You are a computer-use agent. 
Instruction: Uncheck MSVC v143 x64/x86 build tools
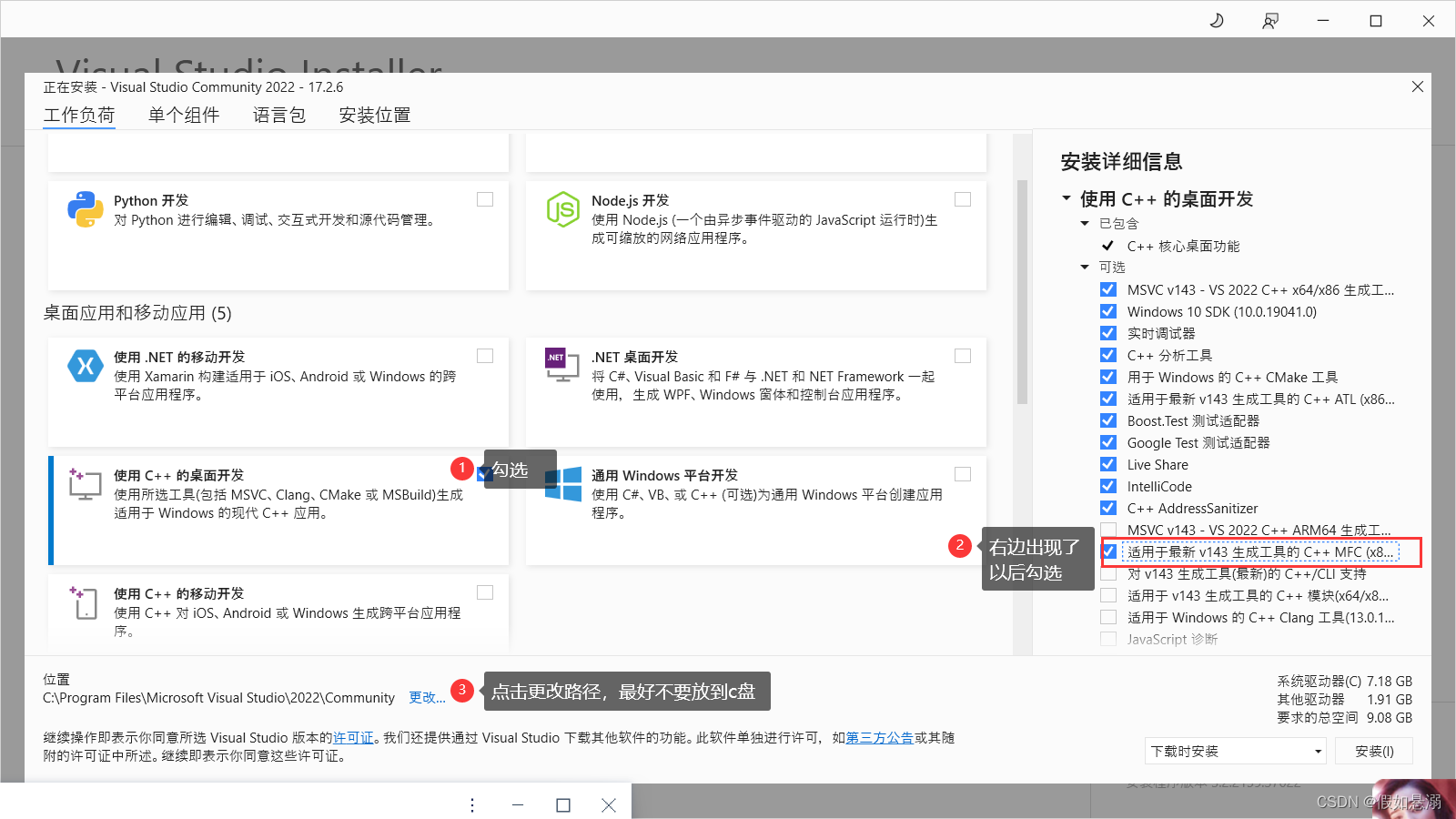click(x=1108, y=289)
